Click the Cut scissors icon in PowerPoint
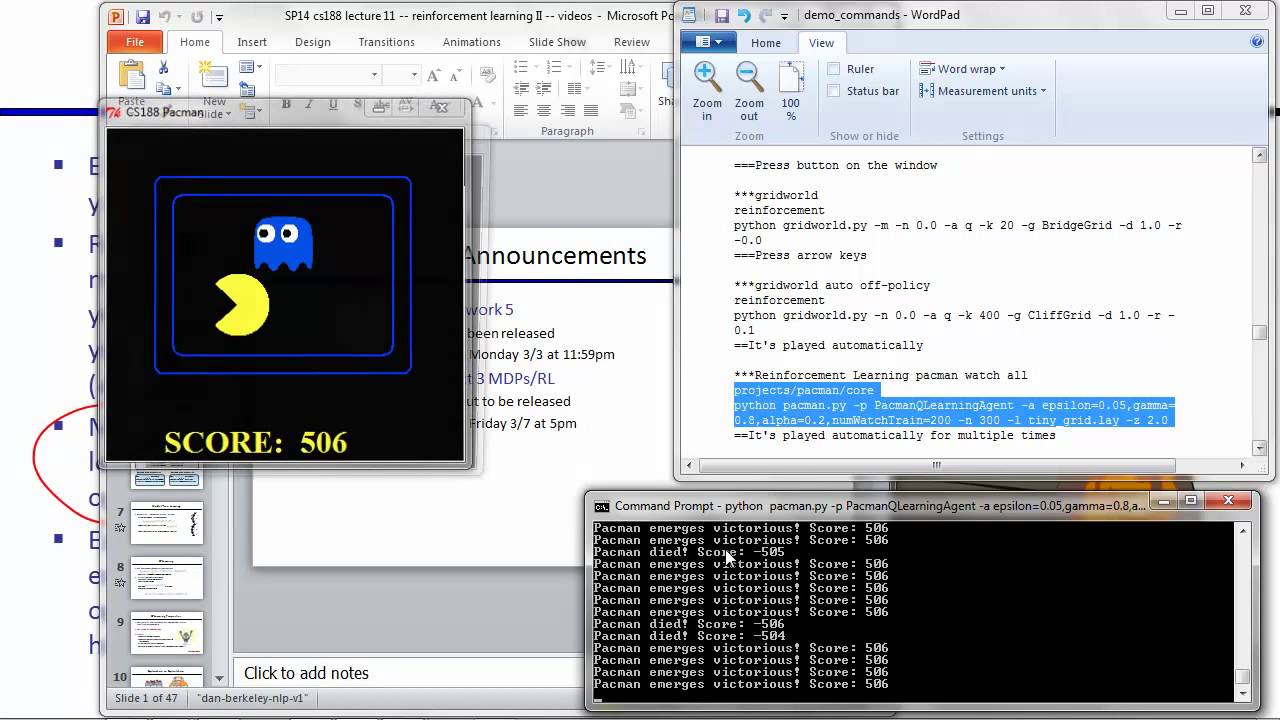This screenshot has width=1280, height=720. [164, 67]
